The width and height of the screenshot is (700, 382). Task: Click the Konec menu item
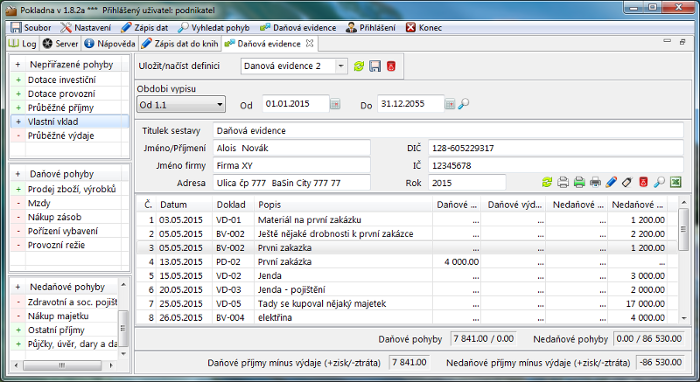coord(424,28)
